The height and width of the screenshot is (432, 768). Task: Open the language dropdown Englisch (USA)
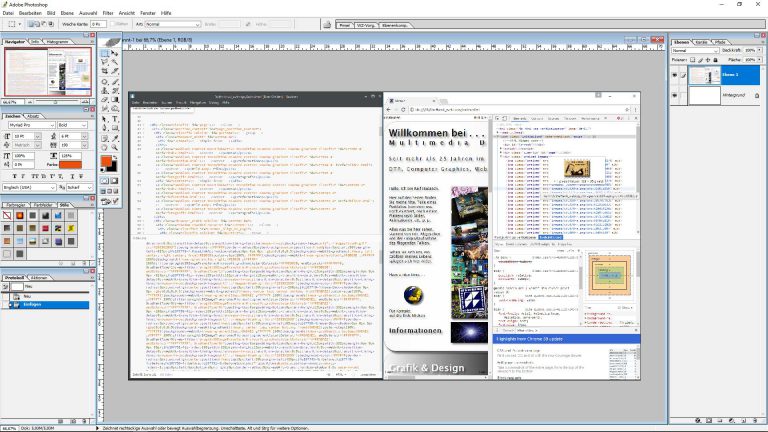click(x=29, y=188)
